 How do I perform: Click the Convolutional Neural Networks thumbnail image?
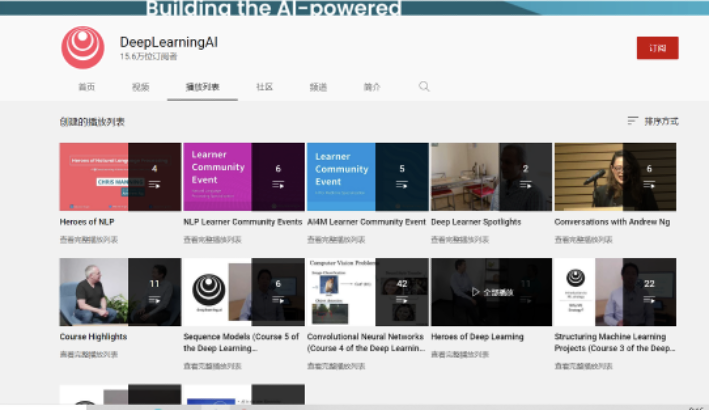[368, 292]
